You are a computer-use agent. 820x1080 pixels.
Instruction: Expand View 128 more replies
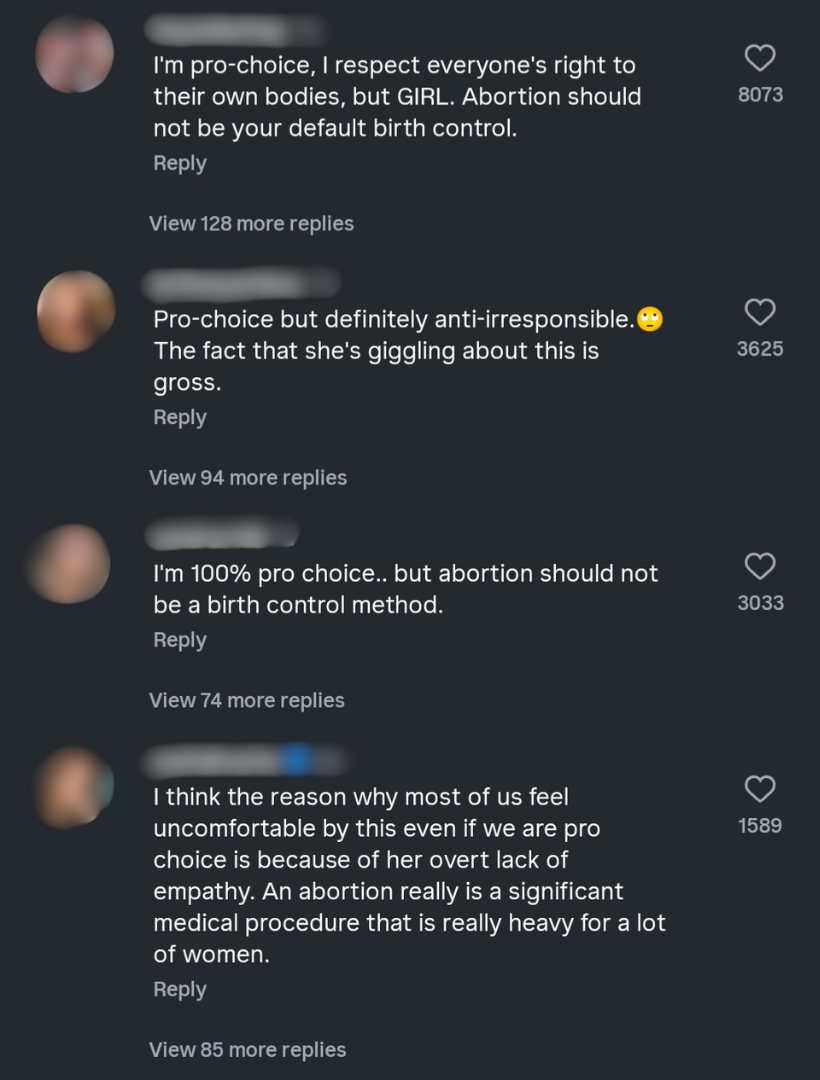click(251, 223)
